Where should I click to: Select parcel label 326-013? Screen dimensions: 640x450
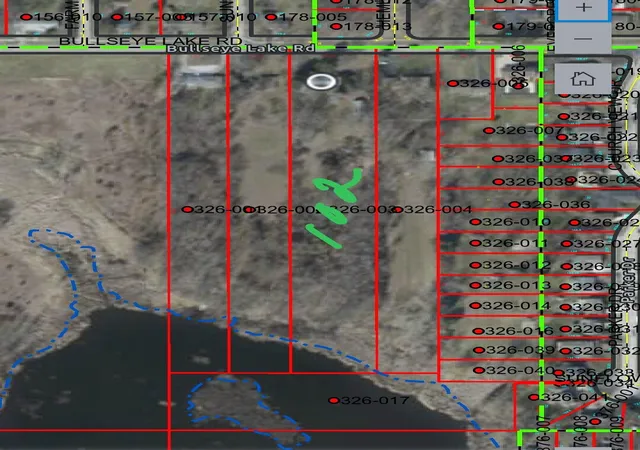(x=516, y=285)
